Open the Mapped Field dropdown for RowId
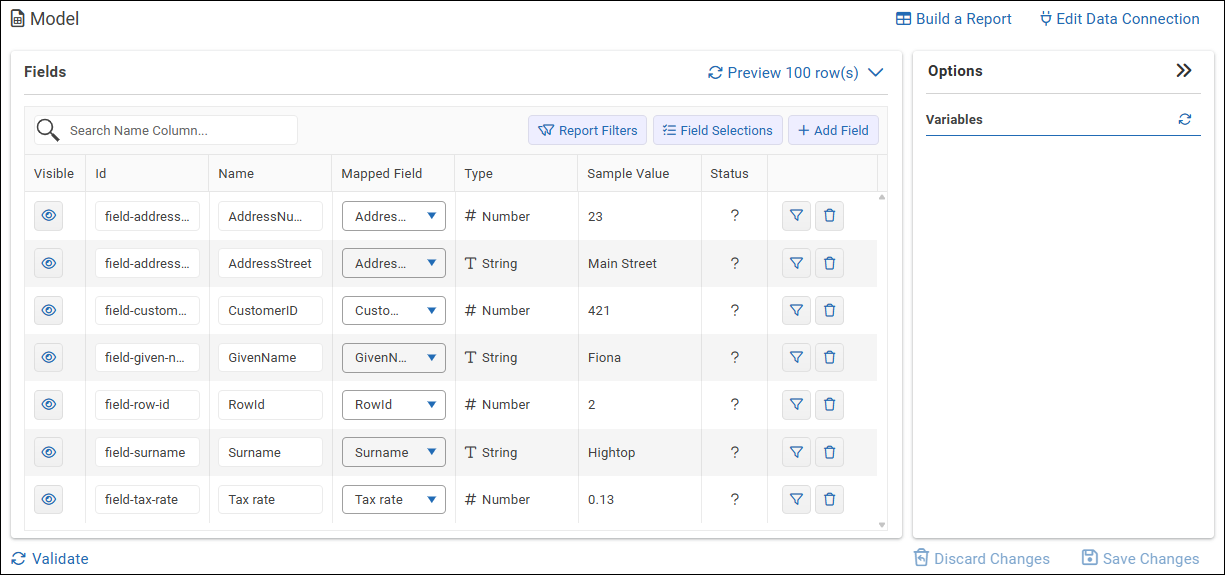Viewport: 1225px width, 575px height. 394,405
